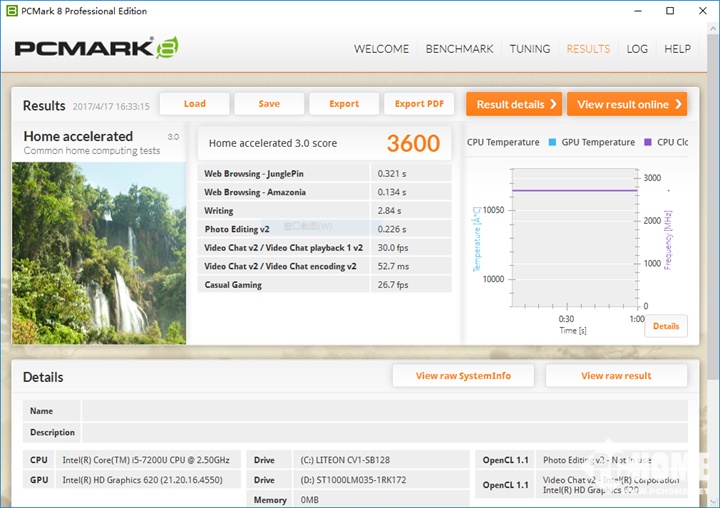Go to the TUNING tab
Image resolution: width=720 pixels, height=508 pixels.
tap(529, 49)
